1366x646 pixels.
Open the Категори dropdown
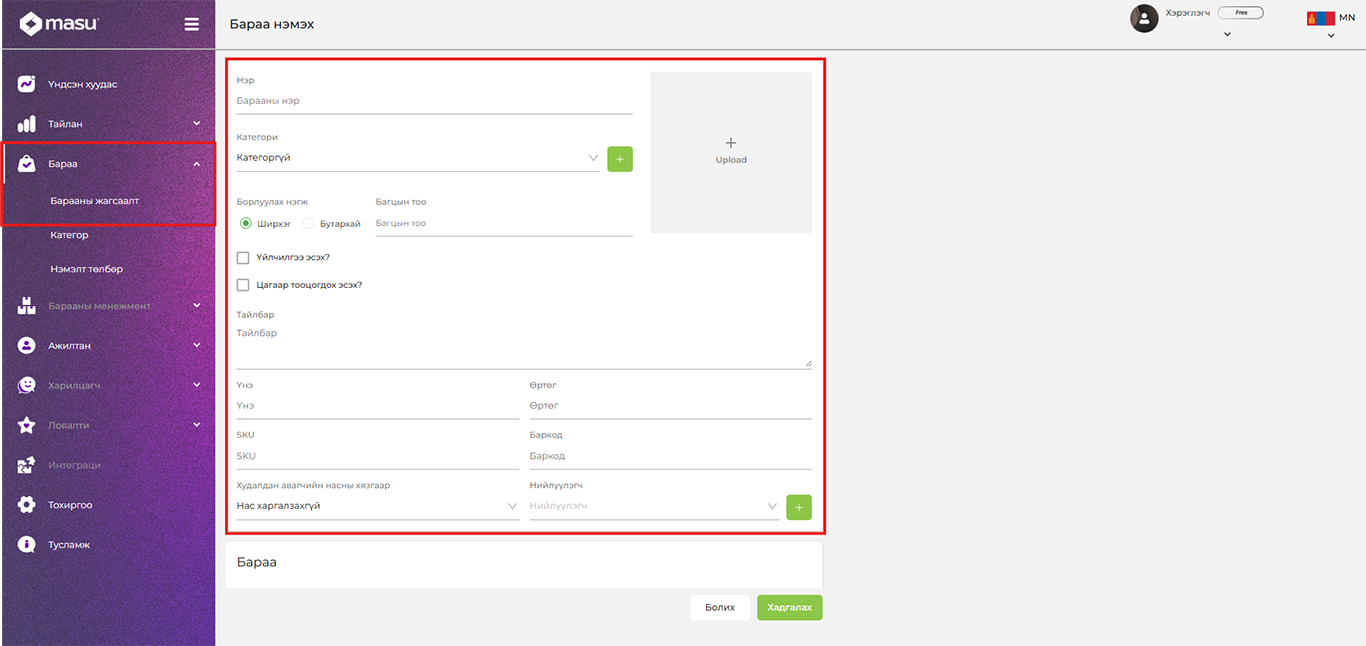click(x=417, y=158)
